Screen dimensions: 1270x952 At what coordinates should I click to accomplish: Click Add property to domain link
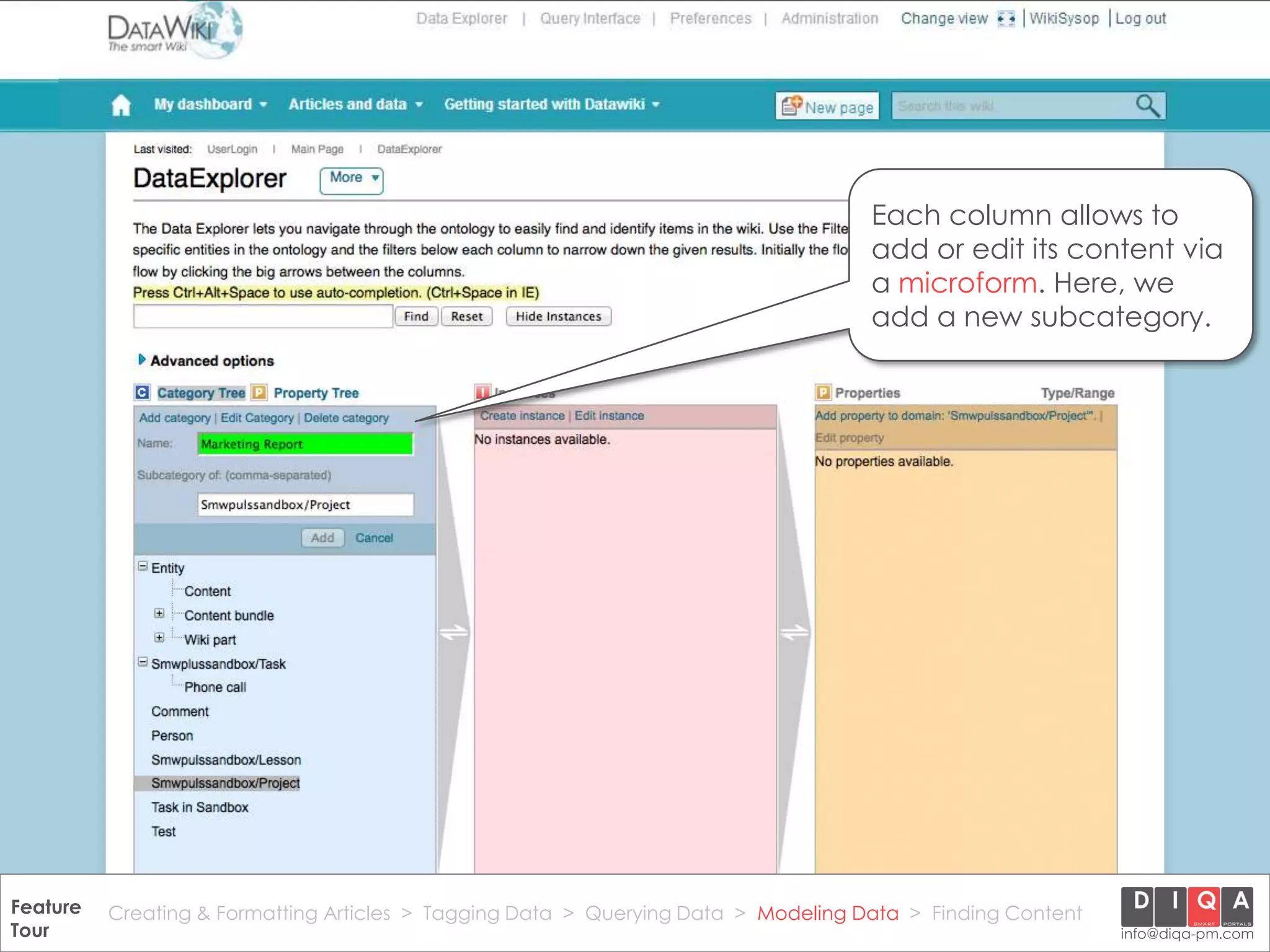[955, 416]
